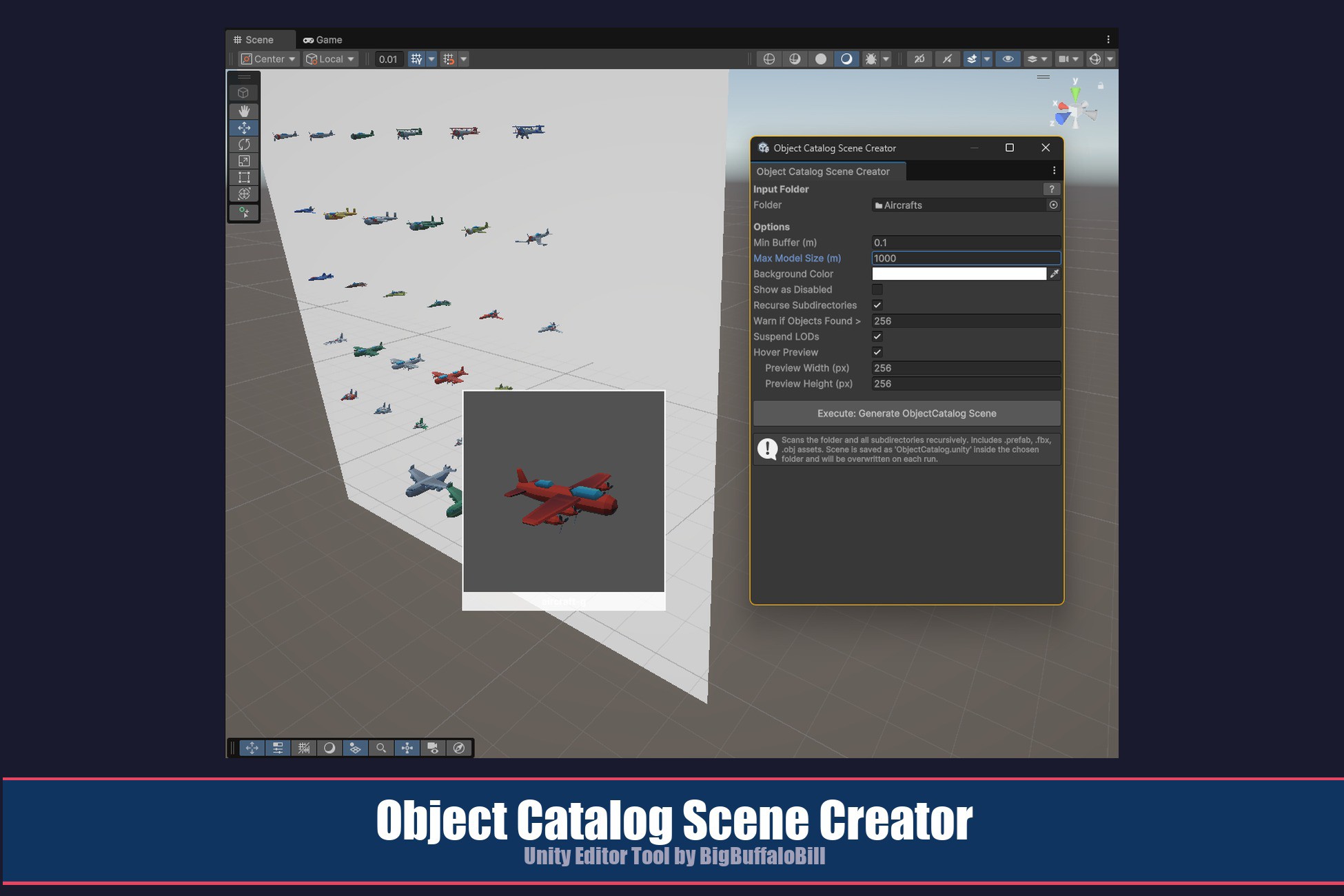The width and height of the screenshot is (1344, 896).
Task: Activate the background color eyedropper
Action: 1055,274
